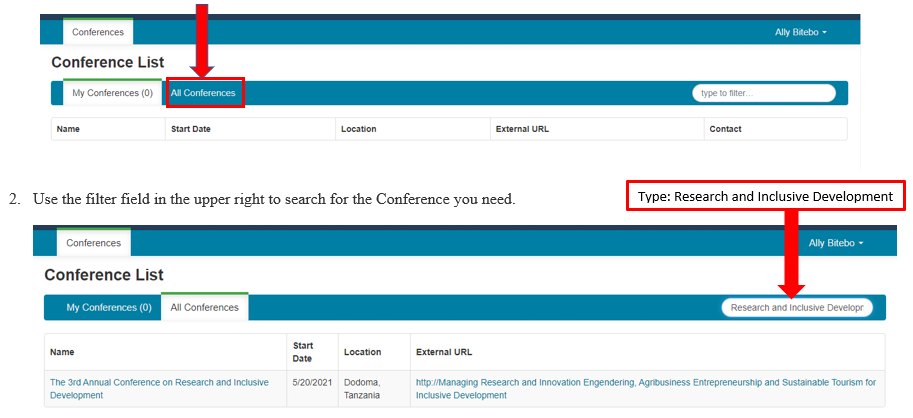
Task: Click the empty 'type to filter' field
Action: (763, 93)
